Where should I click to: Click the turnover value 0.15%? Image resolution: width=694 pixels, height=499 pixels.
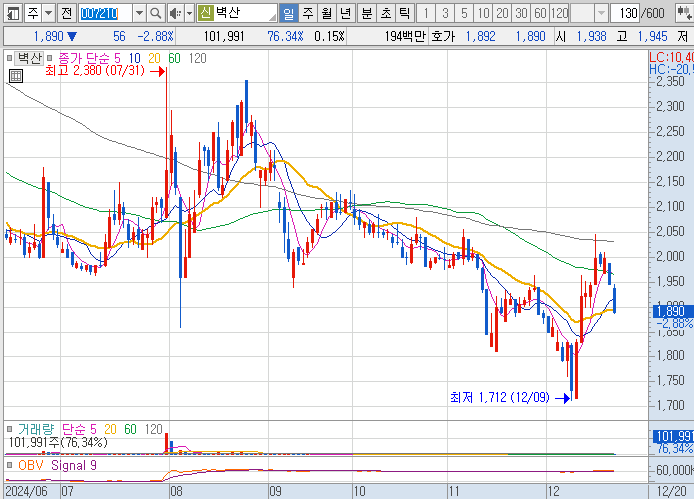[329, 36]
